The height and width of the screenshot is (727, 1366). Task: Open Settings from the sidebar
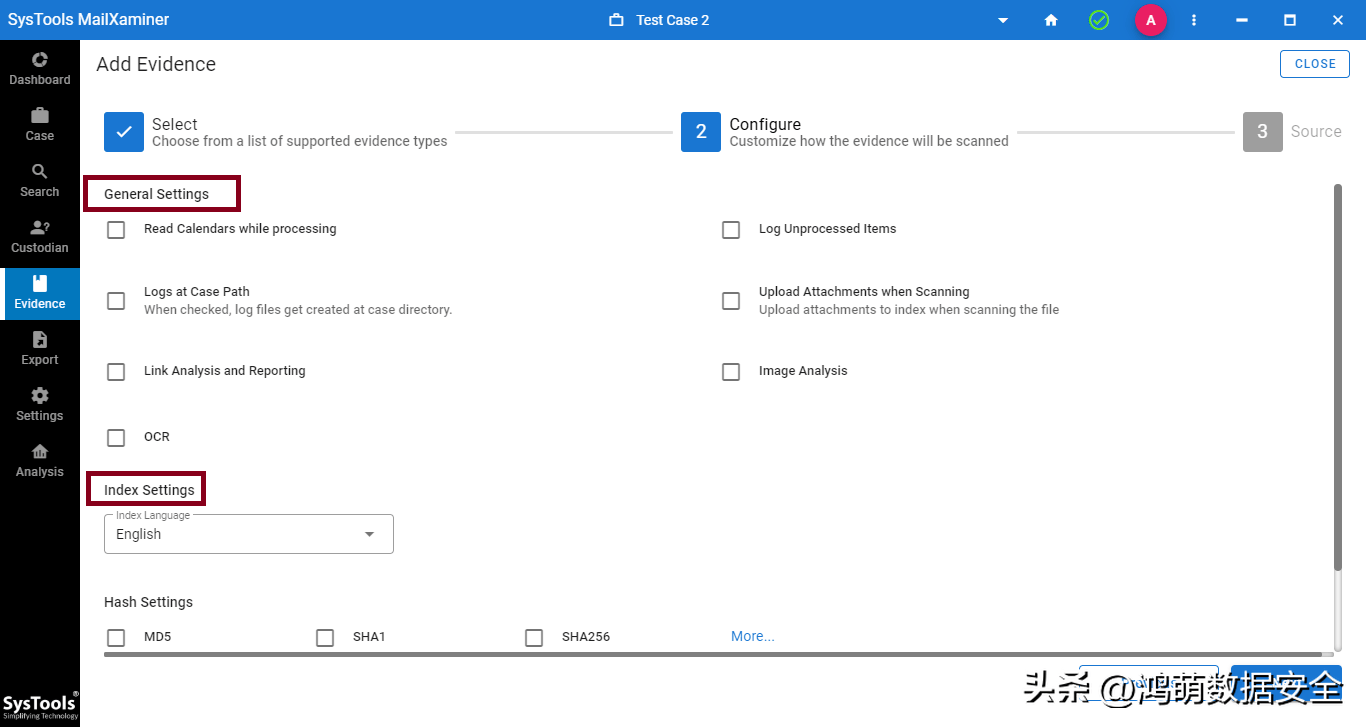40,405
